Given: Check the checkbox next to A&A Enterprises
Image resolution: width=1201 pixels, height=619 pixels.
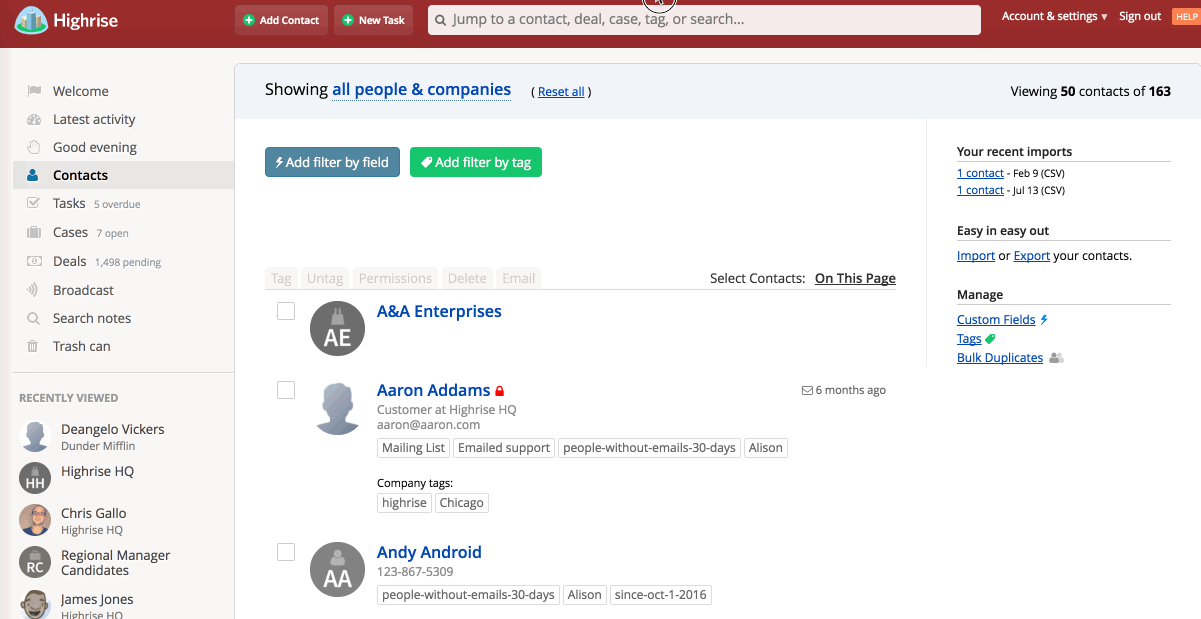Looking at the screenshot, I should pyautogui.click(x=286, y=311).
